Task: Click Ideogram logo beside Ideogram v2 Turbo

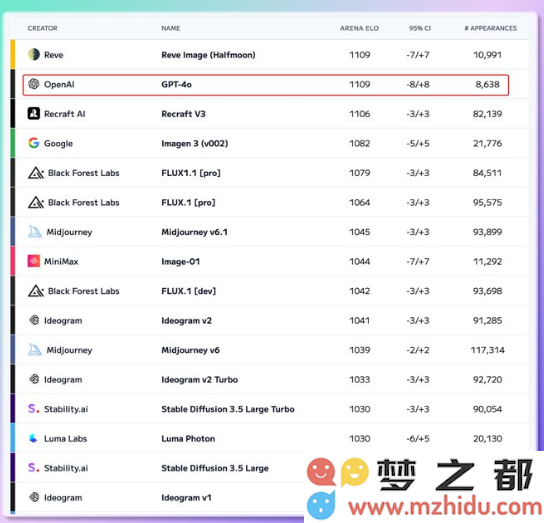Action: [34, 379]
